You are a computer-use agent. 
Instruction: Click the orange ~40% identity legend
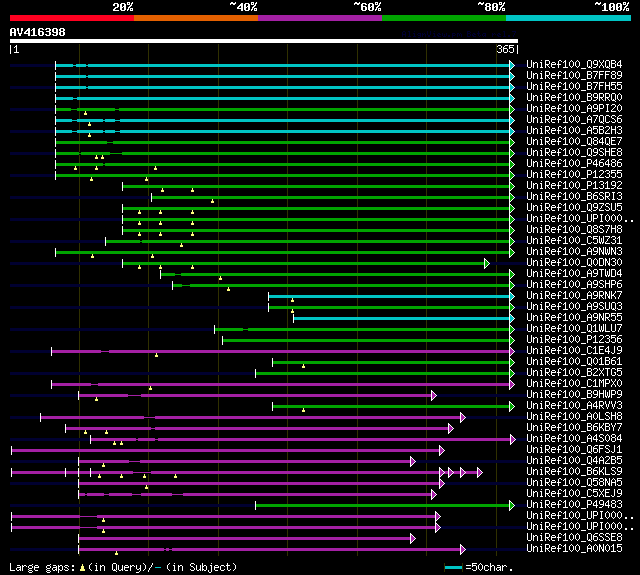tap(196, 18)
